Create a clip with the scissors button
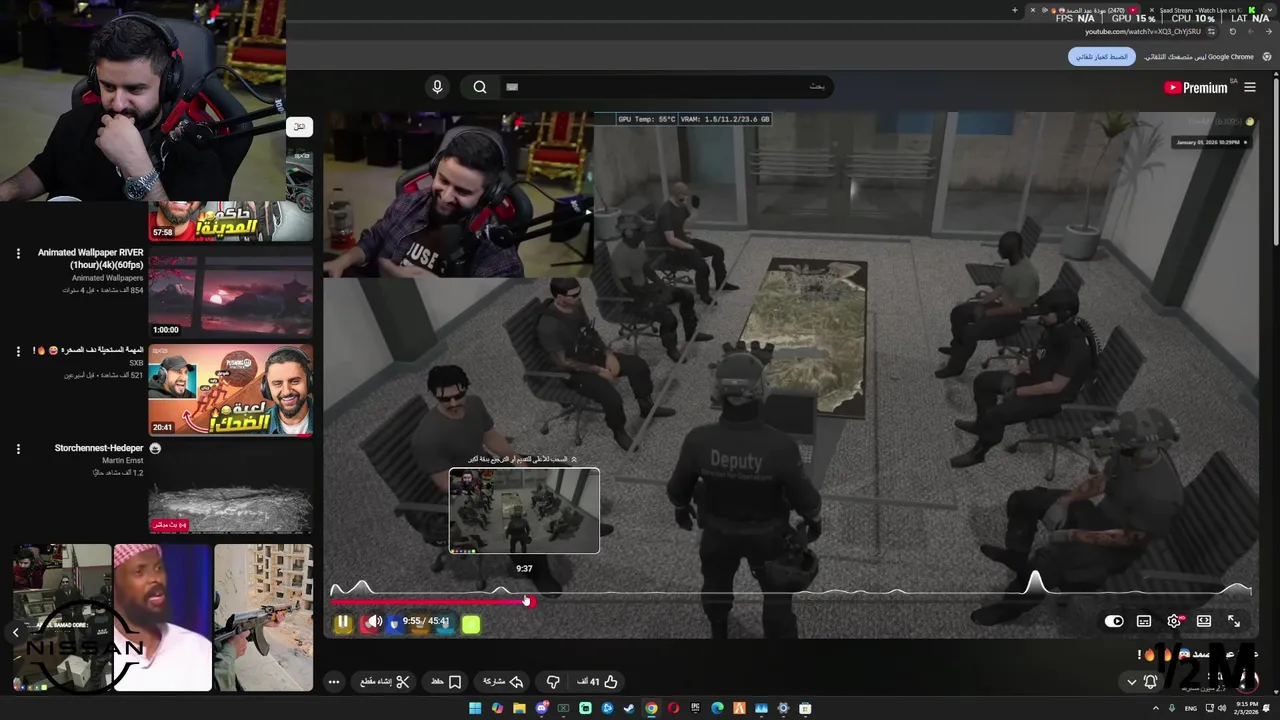 (x=386, y=682)
